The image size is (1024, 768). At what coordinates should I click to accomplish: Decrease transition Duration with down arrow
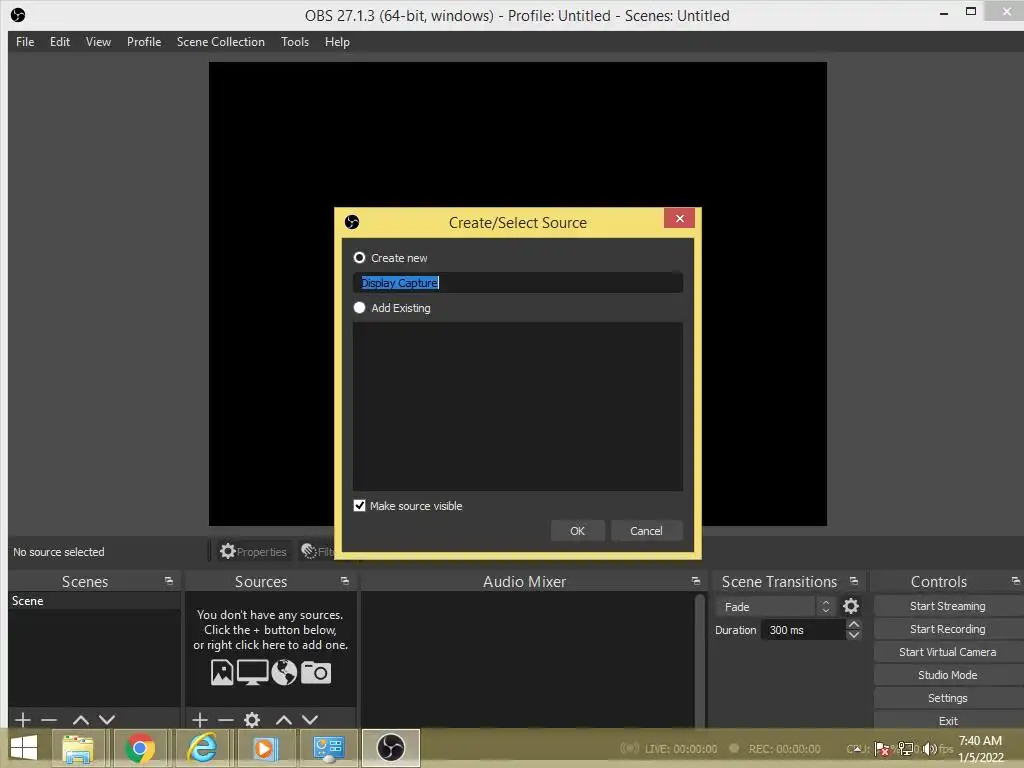(x=854, y=635)
